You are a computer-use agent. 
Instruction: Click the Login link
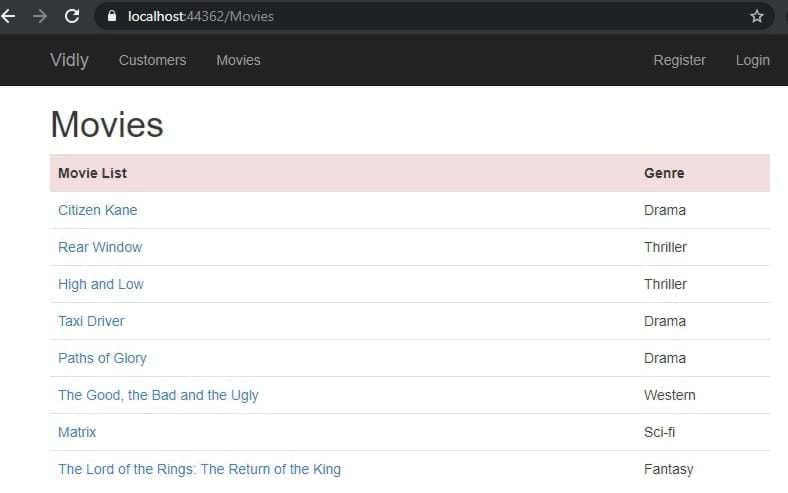tap(752, 60)
